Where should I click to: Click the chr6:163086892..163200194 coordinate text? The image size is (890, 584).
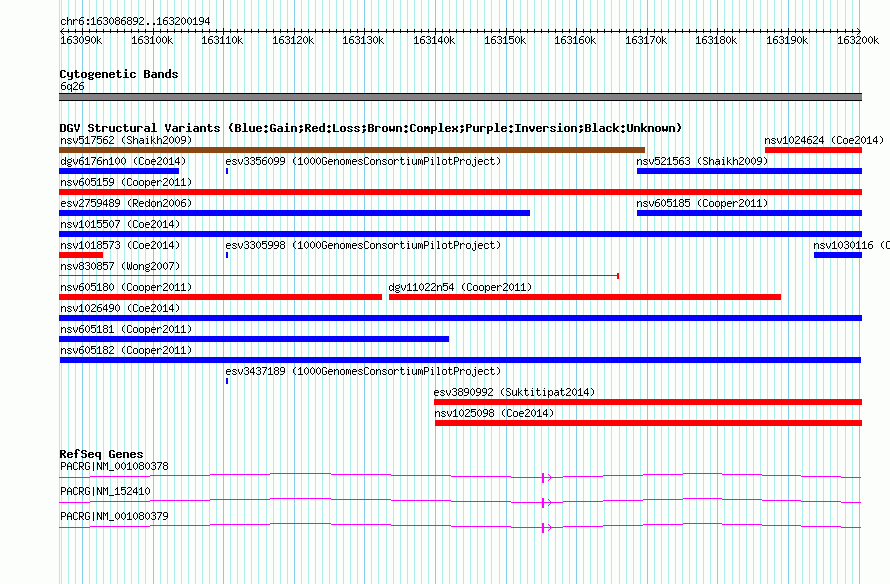pos(135,21)
